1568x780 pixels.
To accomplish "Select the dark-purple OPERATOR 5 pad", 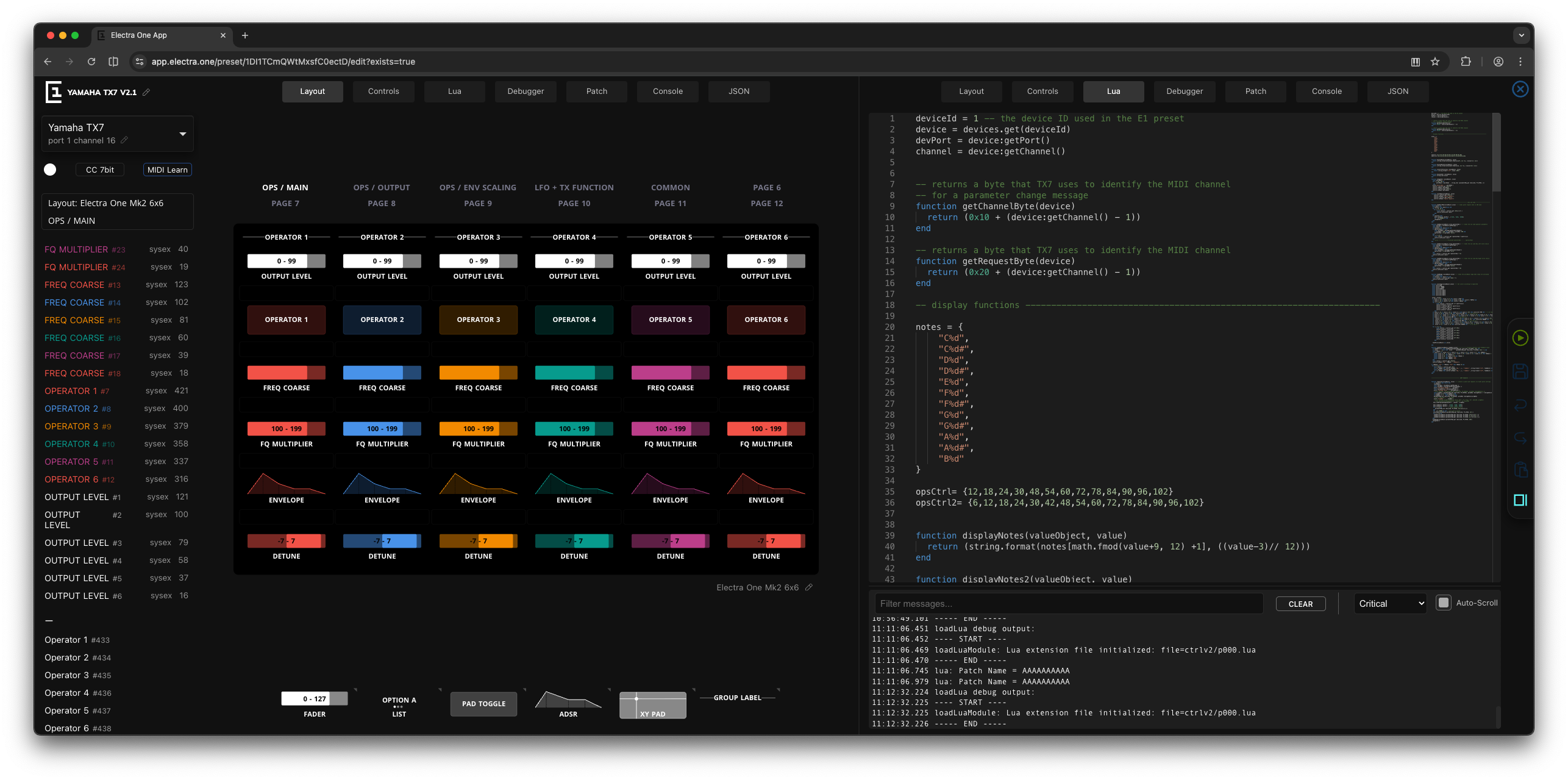I will pos(670,320).
